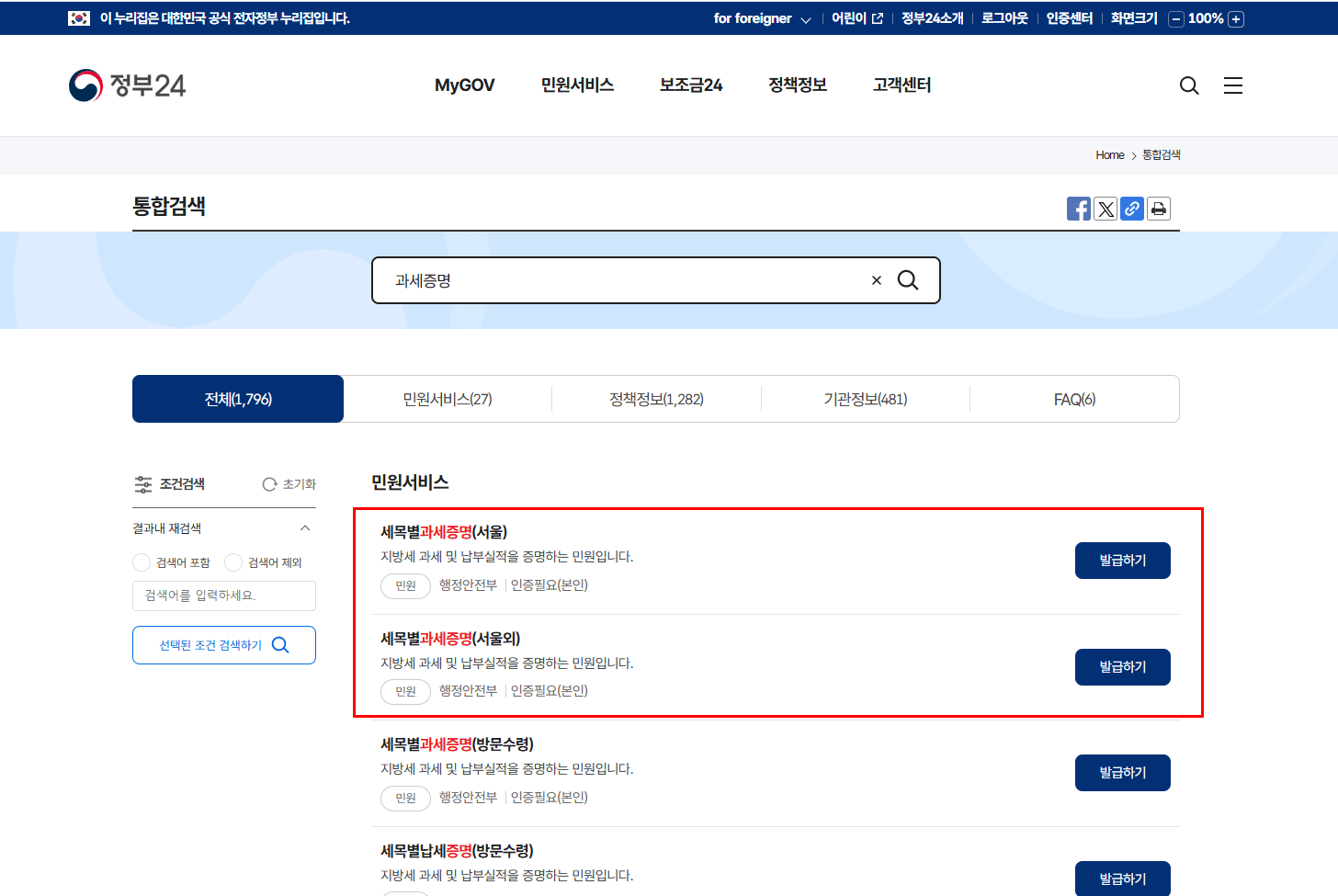Image resolution: width=1338 pixels, height=896 pixels.
Task: Select the 검색어 포함 radio button
Action: [x=140, y=561]
